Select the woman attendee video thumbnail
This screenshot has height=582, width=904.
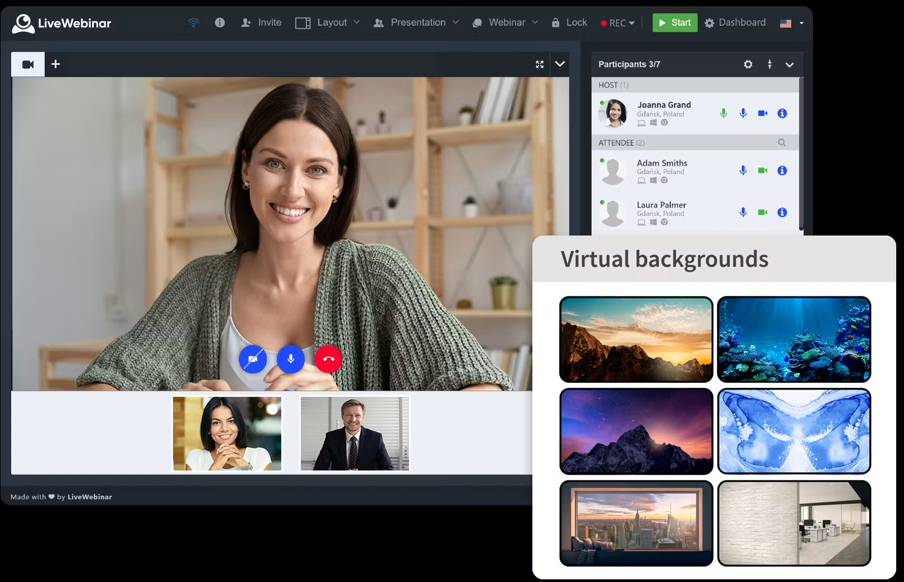click(227, 433)
